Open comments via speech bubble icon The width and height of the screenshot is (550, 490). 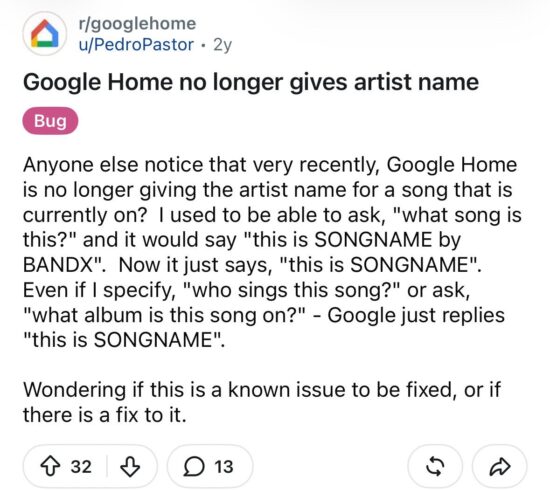click(194, 466)
